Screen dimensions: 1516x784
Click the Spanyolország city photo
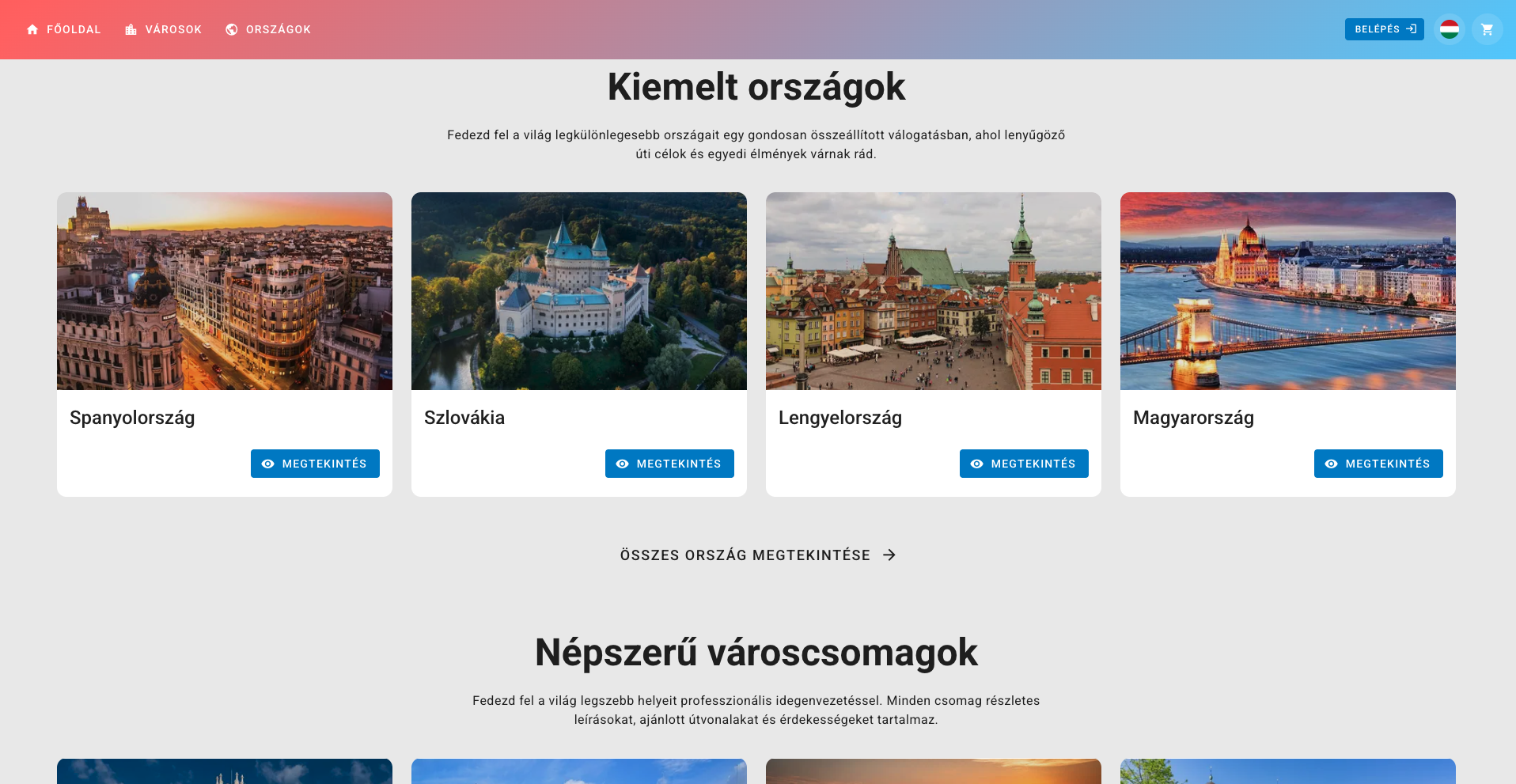pyautogui.click(x=225, y=291)
